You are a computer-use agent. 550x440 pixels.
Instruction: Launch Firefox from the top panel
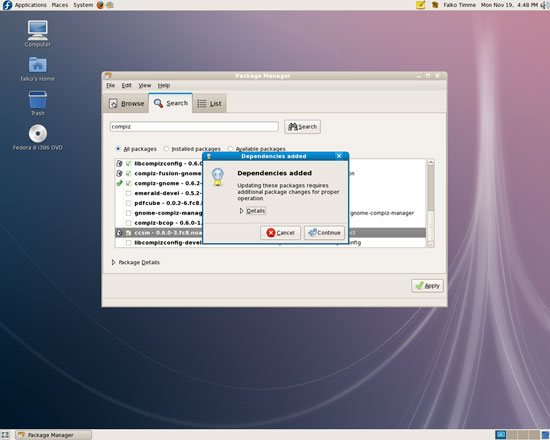[100, 5]
